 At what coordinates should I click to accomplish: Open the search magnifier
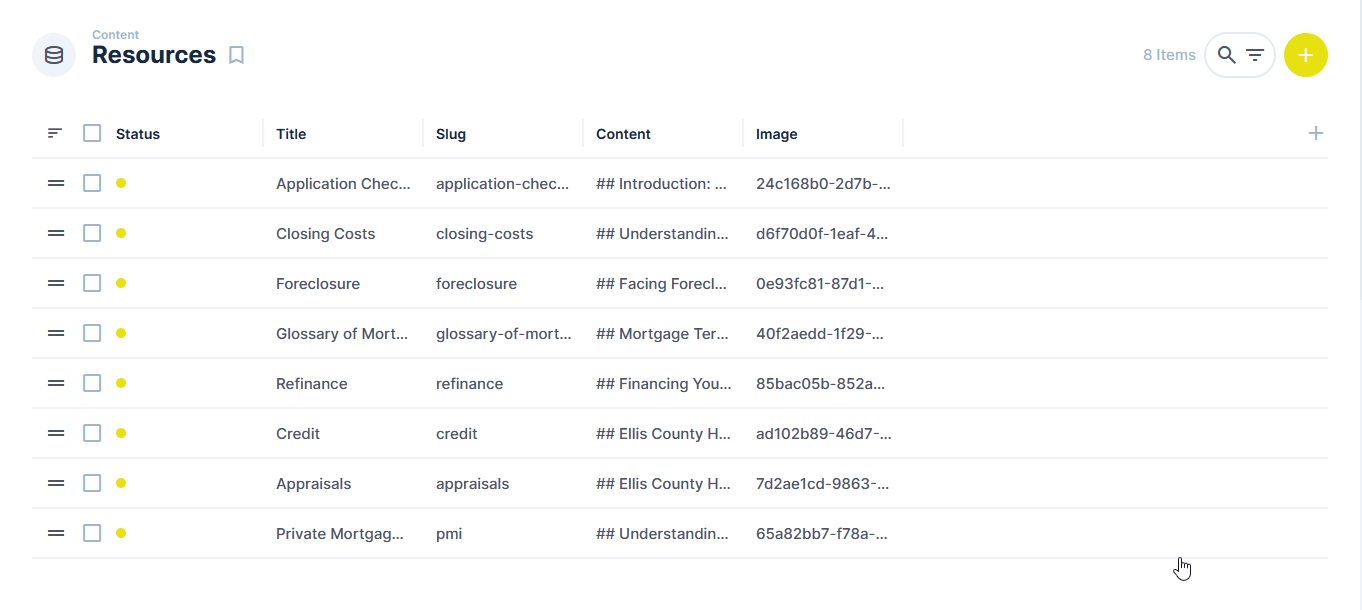[x=1226, y=55]
